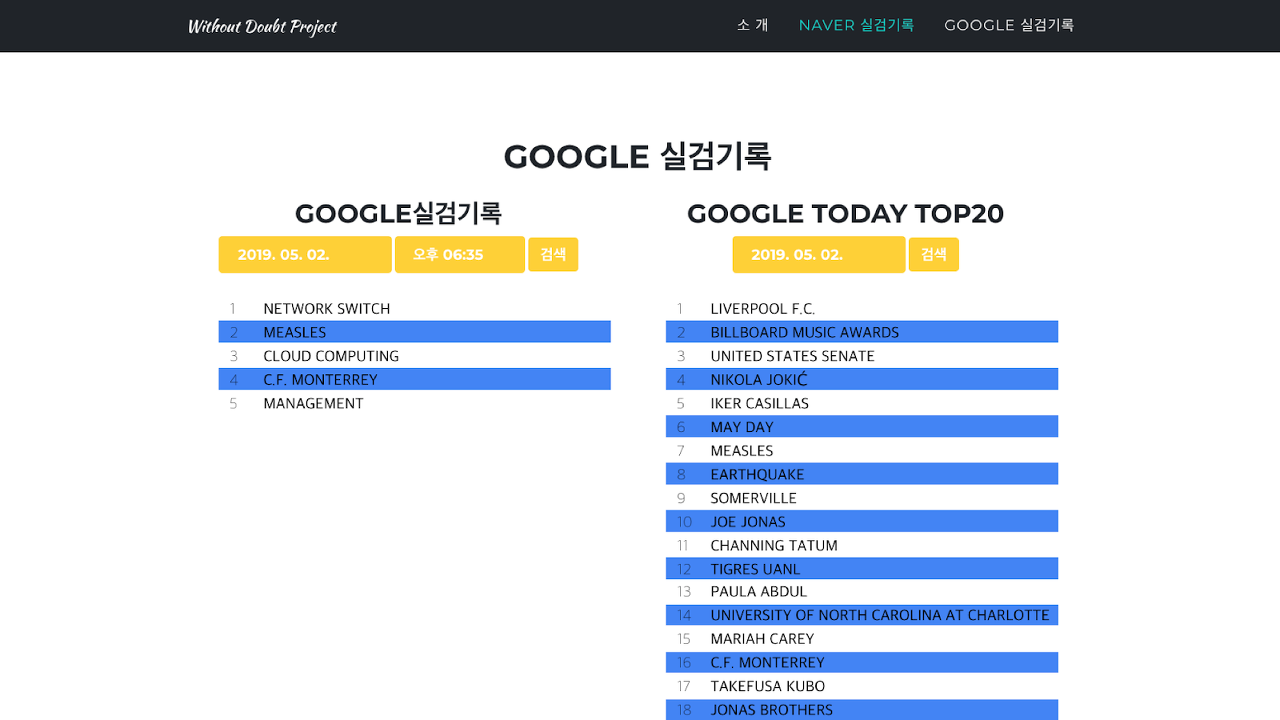Click the GOOGLE실검기록 section heading
The image size is (1280, 720).
click(x=398, y=214)
